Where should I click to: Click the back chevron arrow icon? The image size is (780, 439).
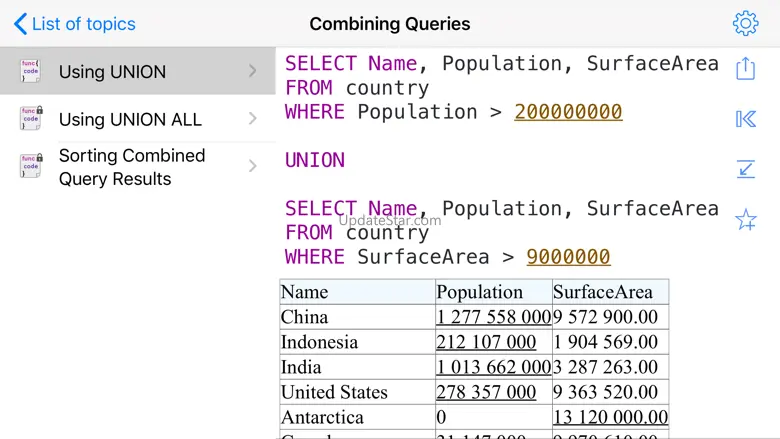tap(20, 24)
